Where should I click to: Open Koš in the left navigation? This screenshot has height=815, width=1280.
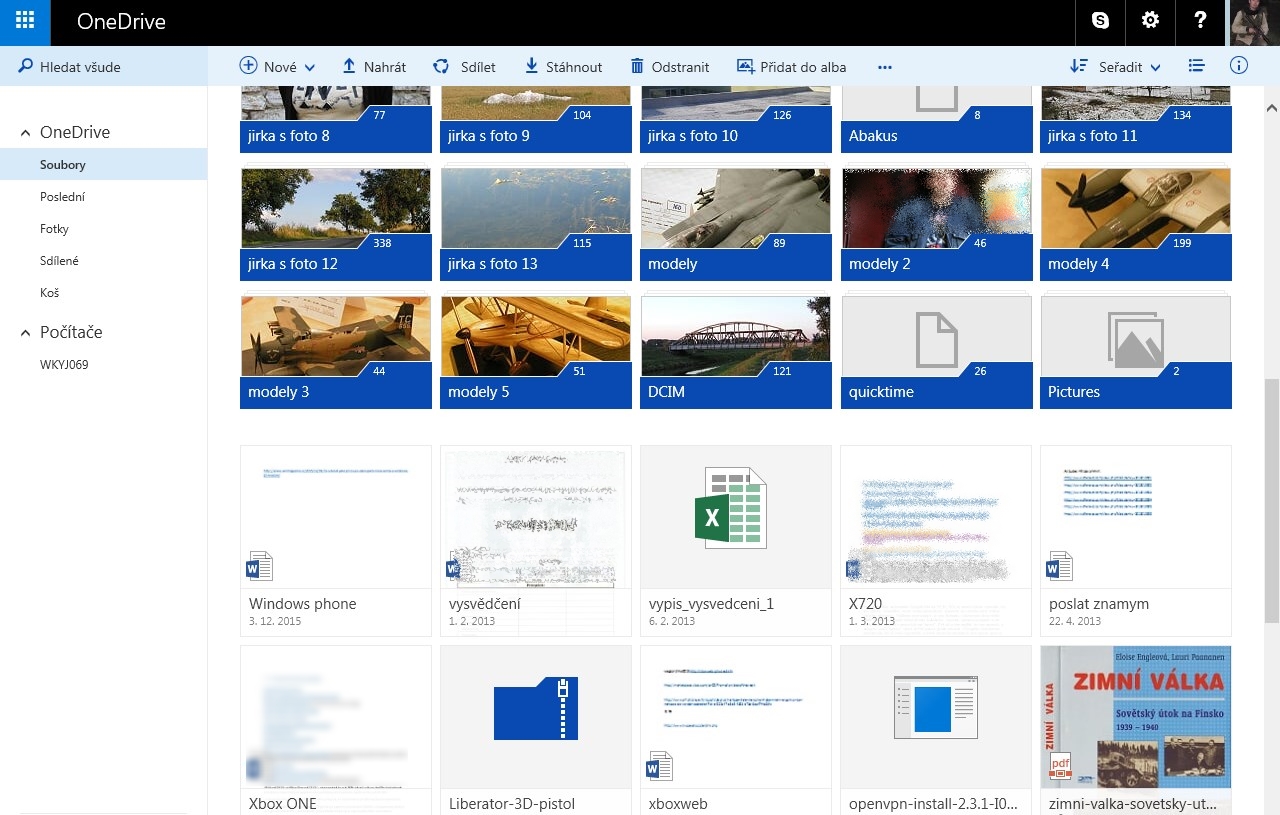[x=49, y=293]
